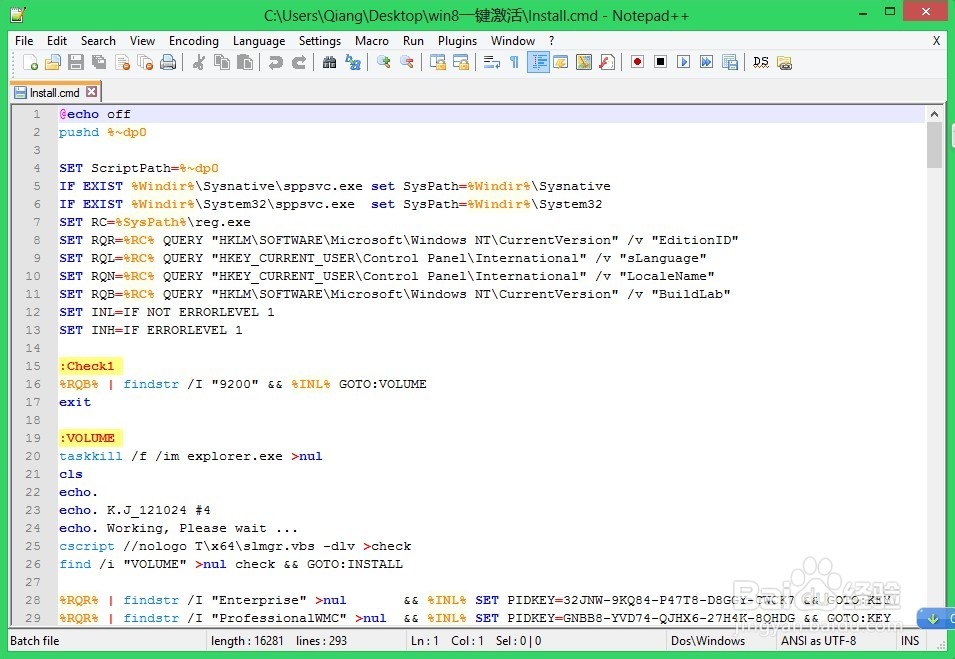Open Find with the binoculars icon
Screen dimensions: 955x659
point(329,62)
